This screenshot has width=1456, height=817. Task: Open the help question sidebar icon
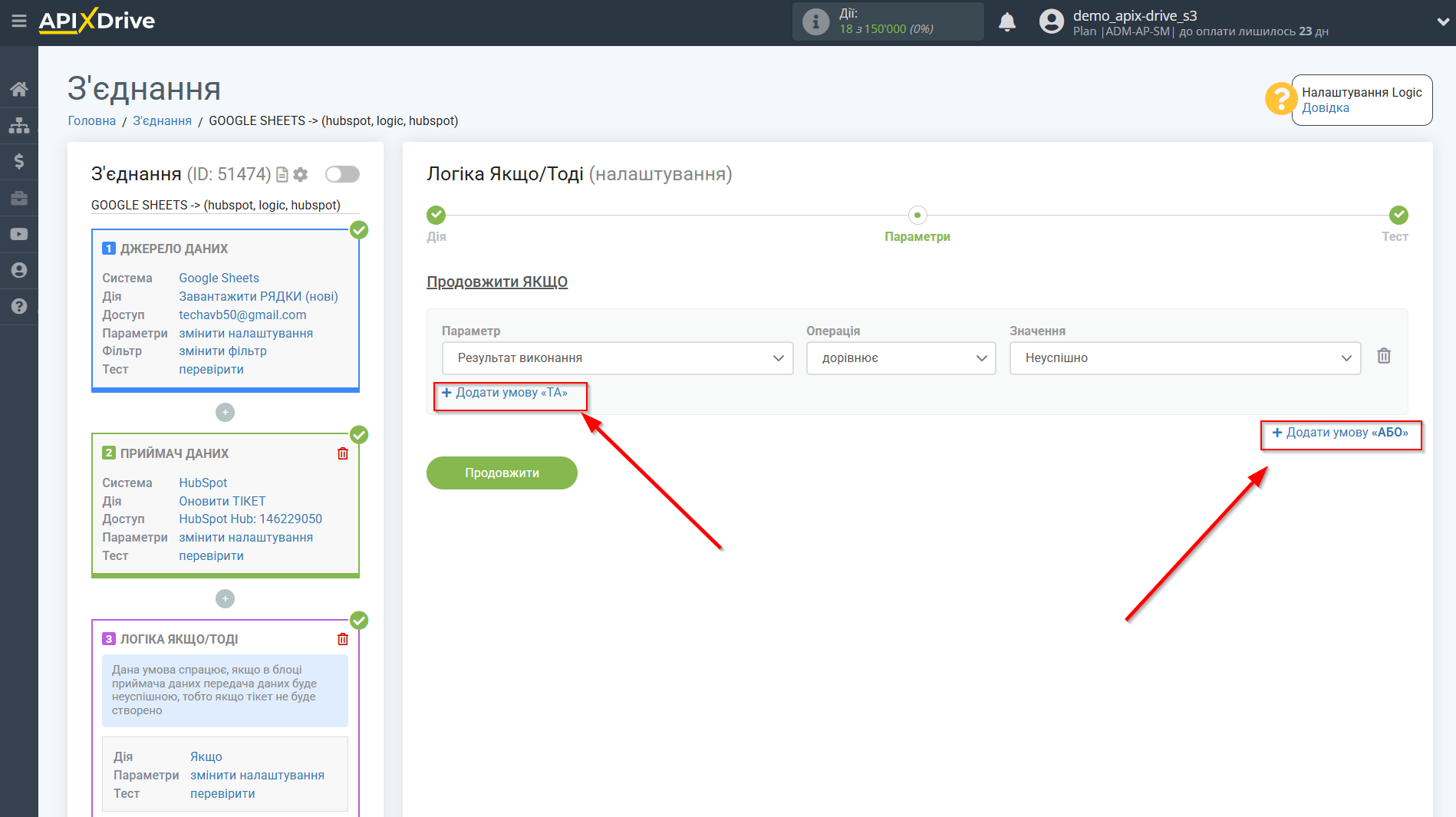point(19,306)
